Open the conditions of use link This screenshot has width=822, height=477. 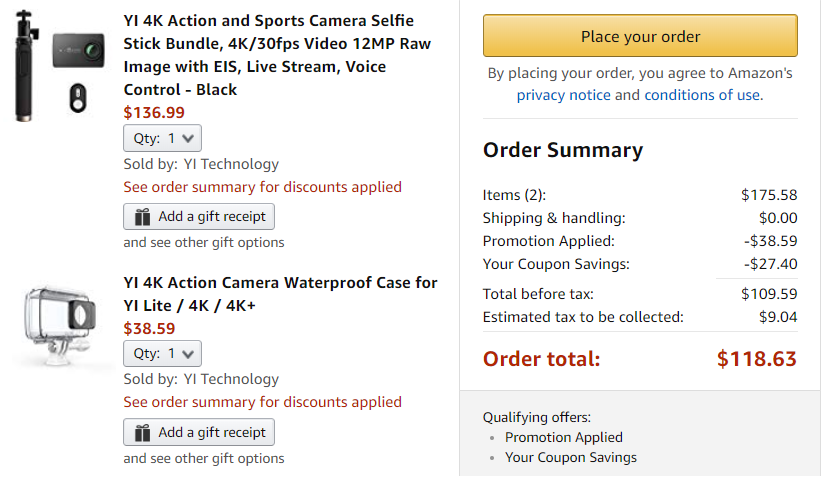pos(702,95)
